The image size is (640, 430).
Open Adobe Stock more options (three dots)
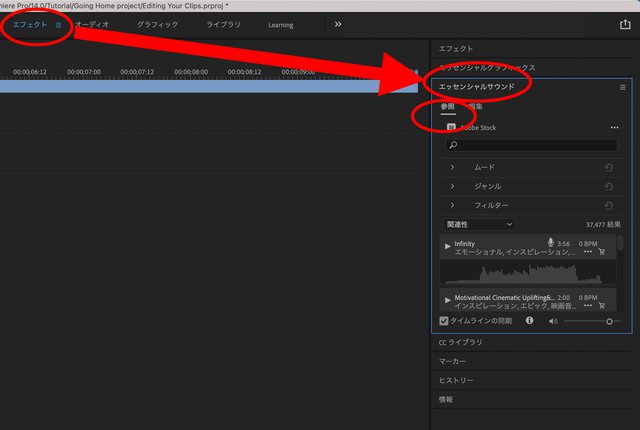614,128
